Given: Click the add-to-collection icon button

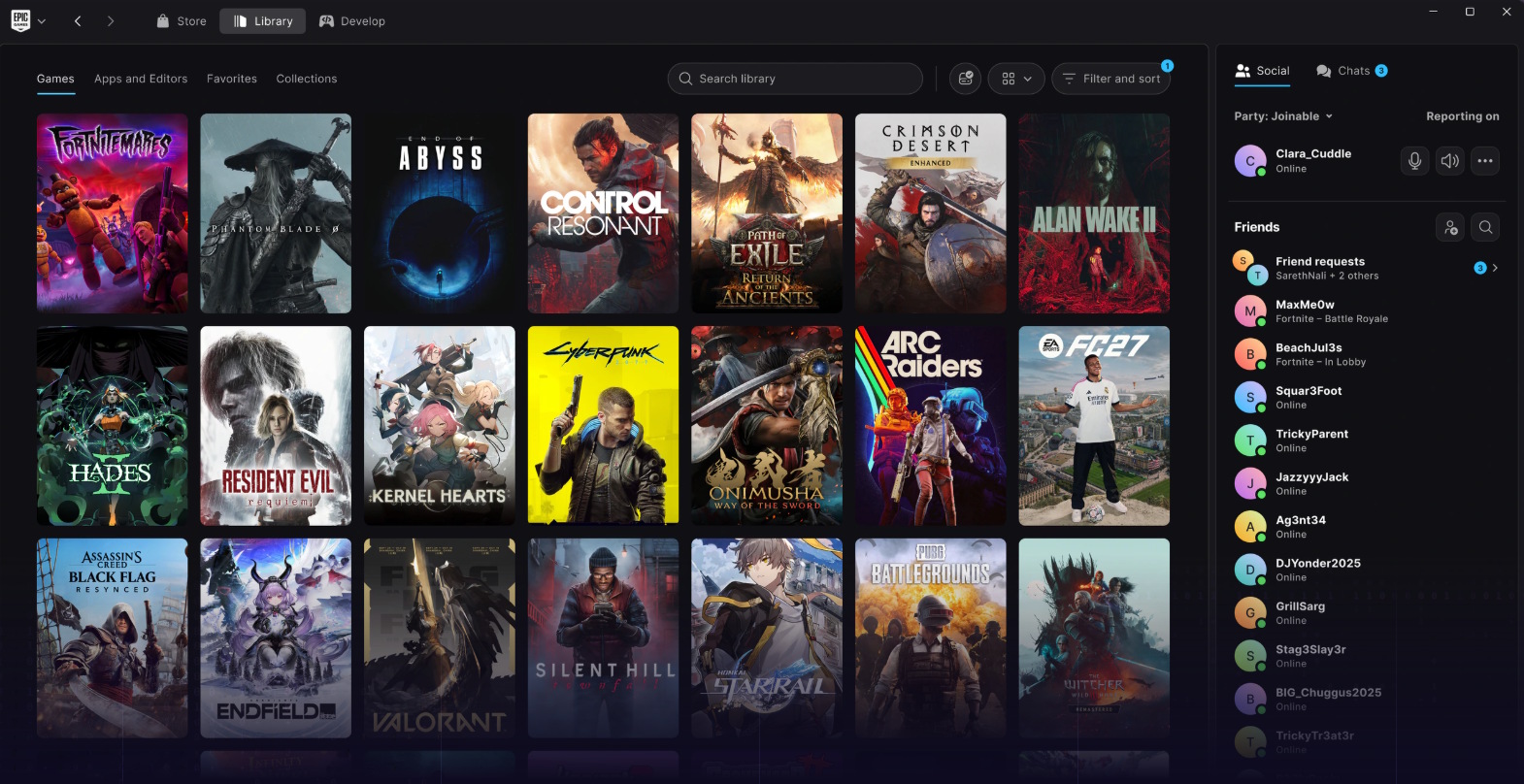Looking at the screenshot, I should pyautogui.click(x=965, y=79).
